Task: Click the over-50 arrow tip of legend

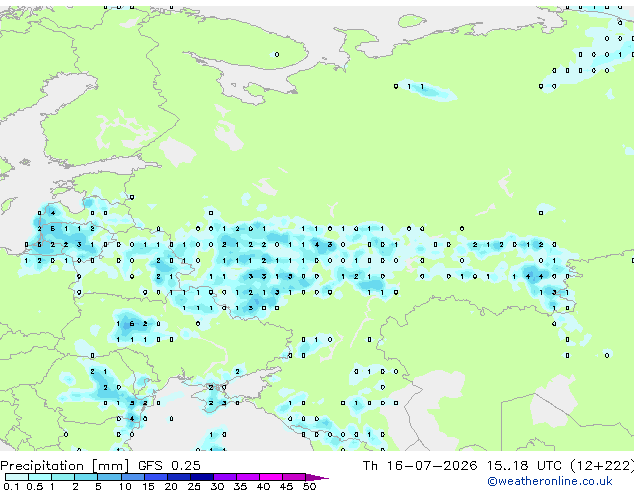Action: [317, 477]
